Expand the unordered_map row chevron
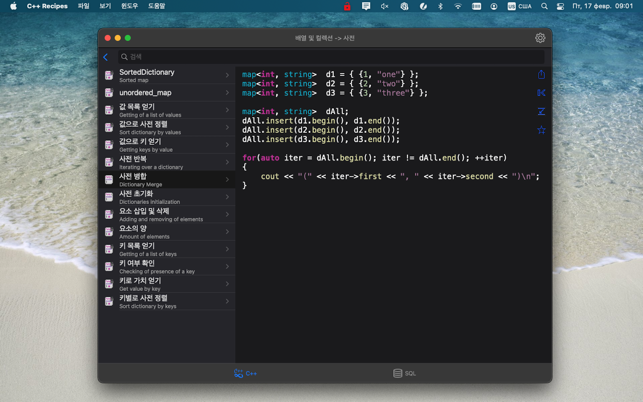Screen dimensions: 643x402 [227, 93]
